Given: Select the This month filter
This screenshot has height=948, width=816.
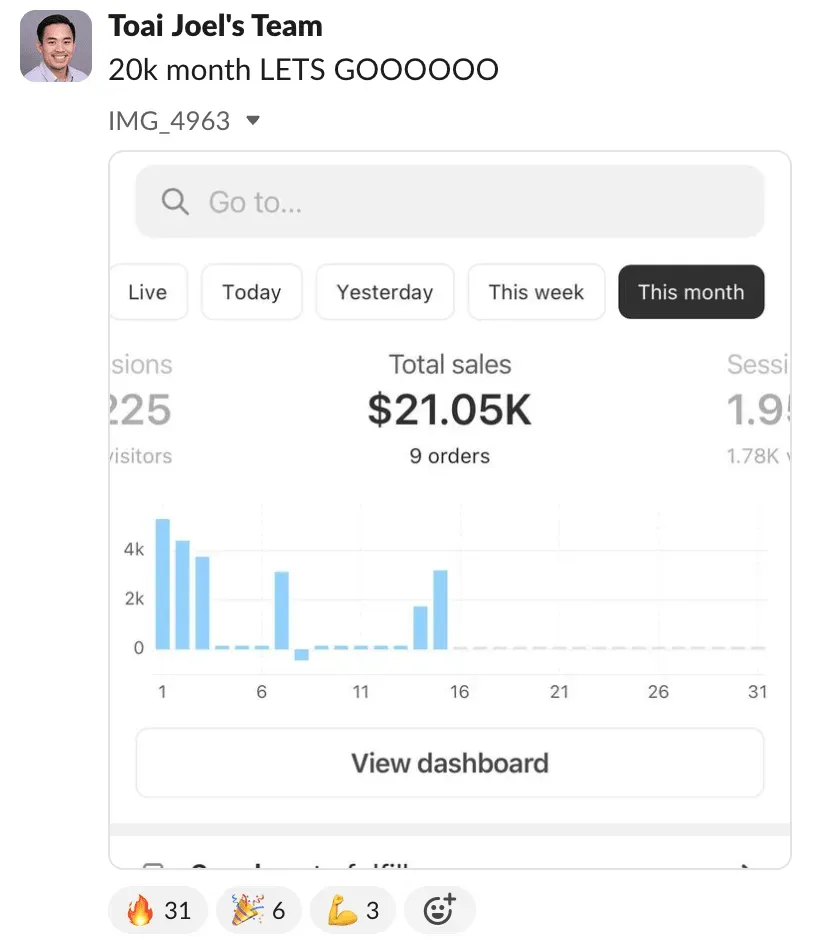Looking at the screenshot, I should tap(691, 292).
